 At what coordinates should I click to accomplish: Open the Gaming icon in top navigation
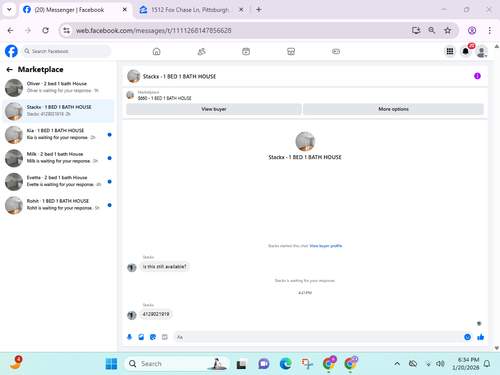tap(336, 51)
